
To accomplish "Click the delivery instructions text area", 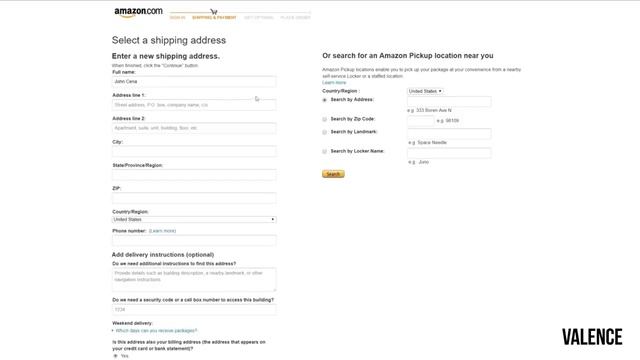I will click(x=194, y=280).
